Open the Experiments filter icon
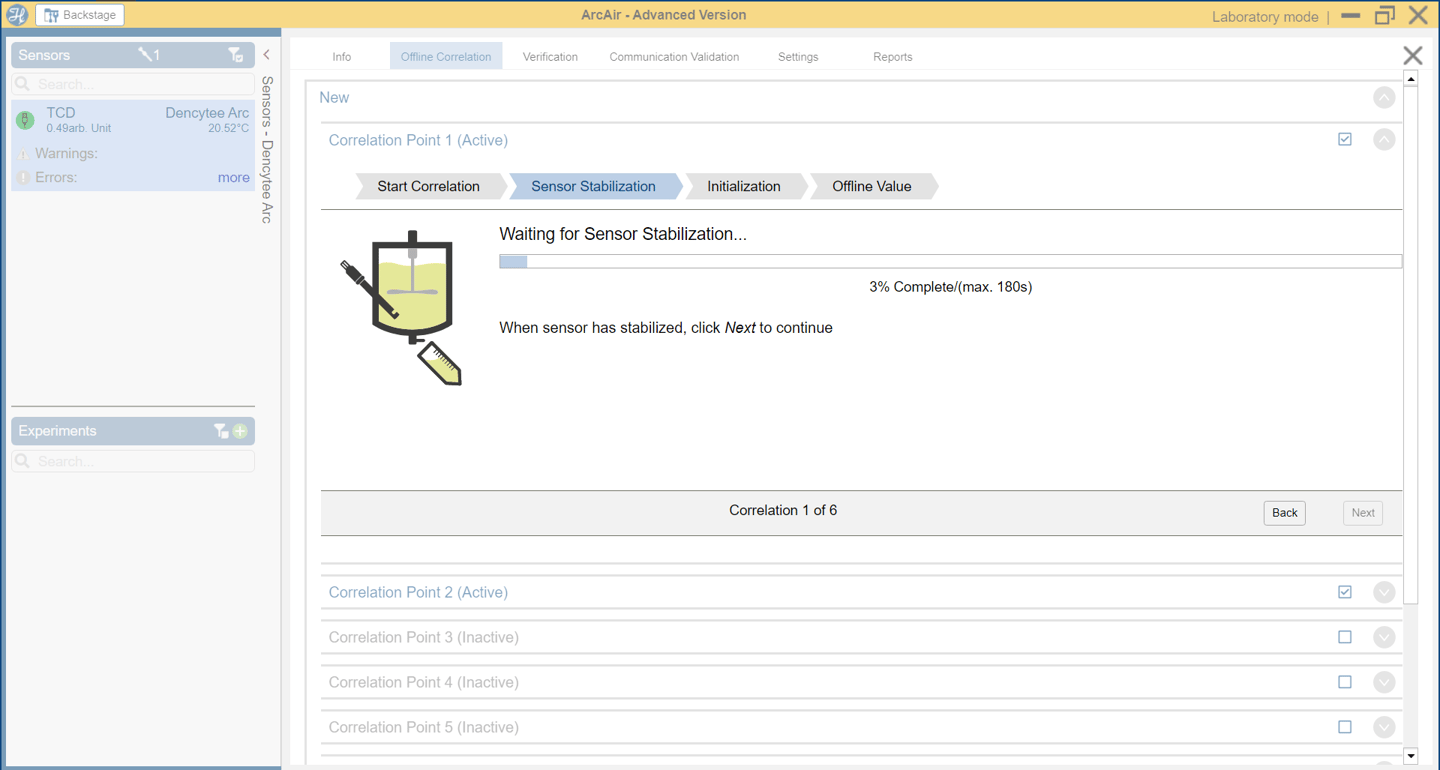The image size is (1440, 770). point(221,431)
